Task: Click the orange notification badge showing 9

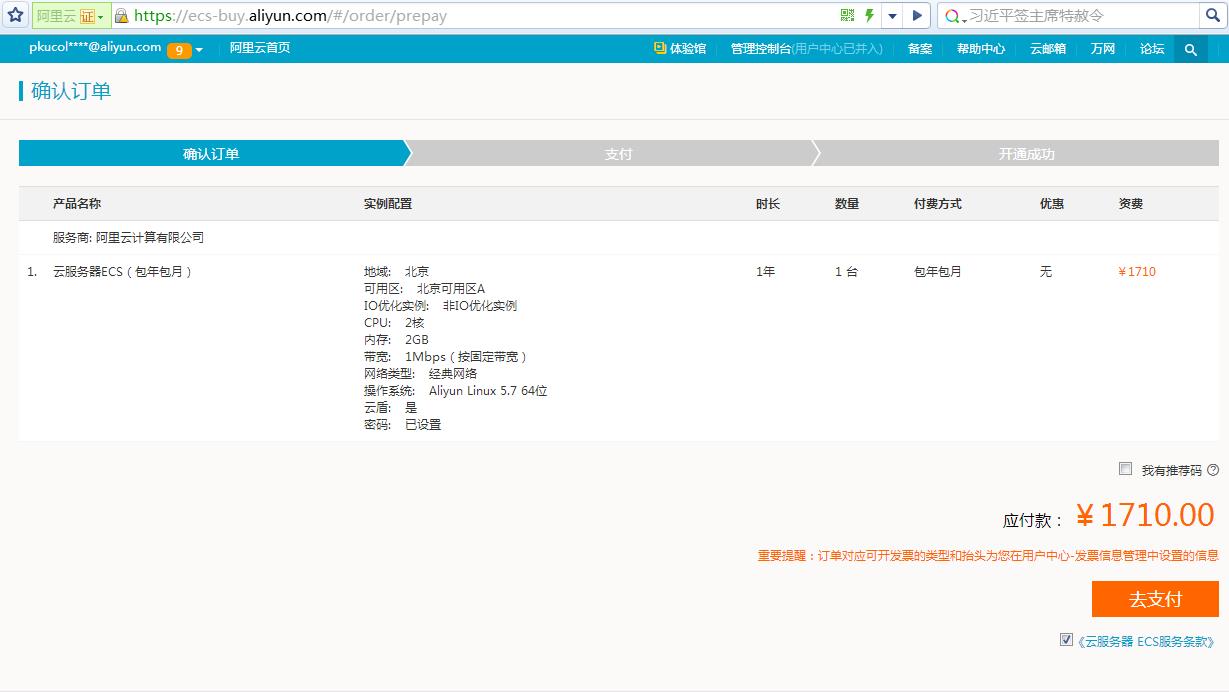Action: 179,50
